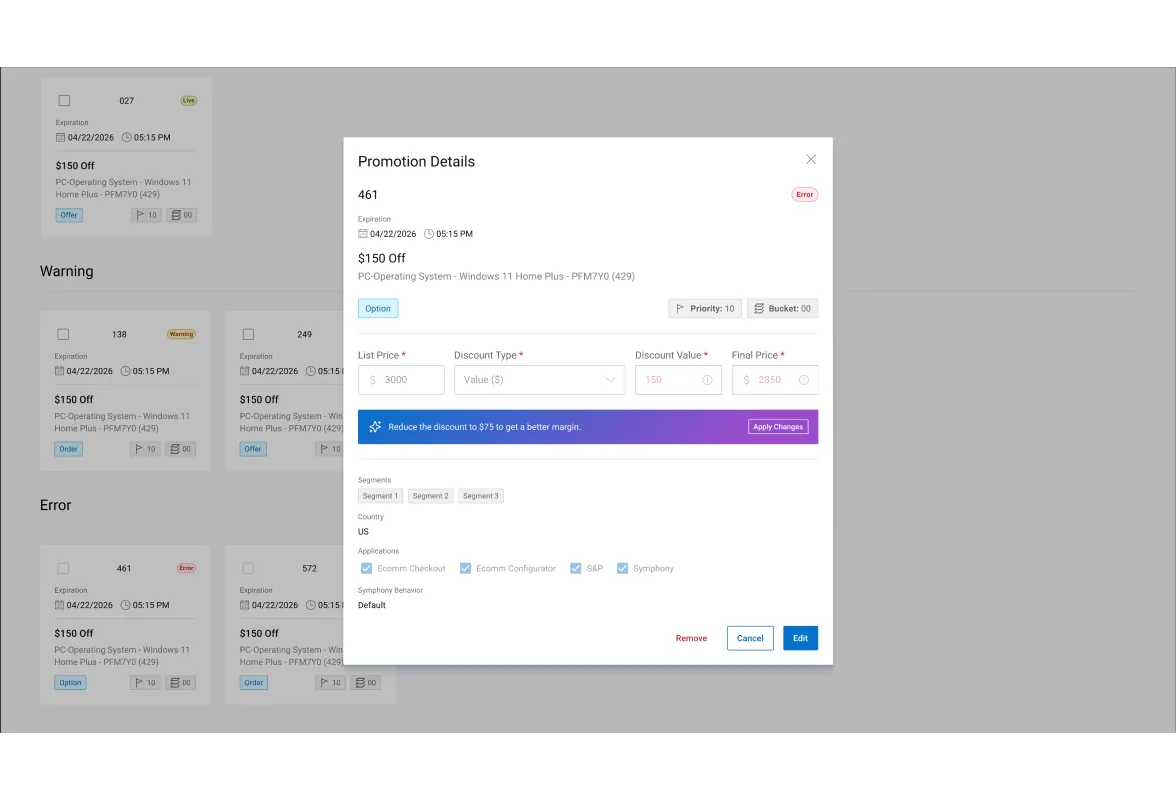Click the Offer tag on card 249
1176x800 pixels.
tap(253, 449)
